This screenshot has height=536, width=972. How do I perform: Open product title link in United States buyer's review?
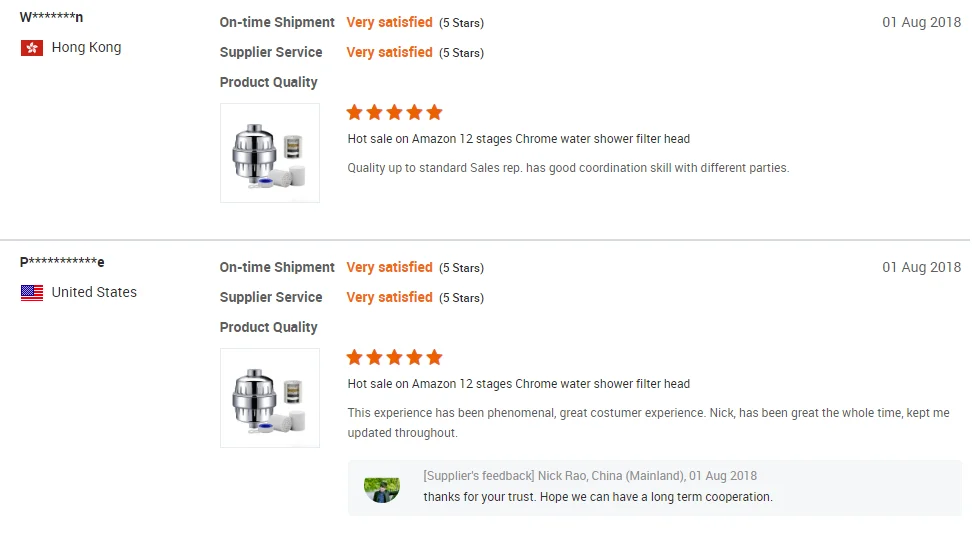tap(518, 384)
